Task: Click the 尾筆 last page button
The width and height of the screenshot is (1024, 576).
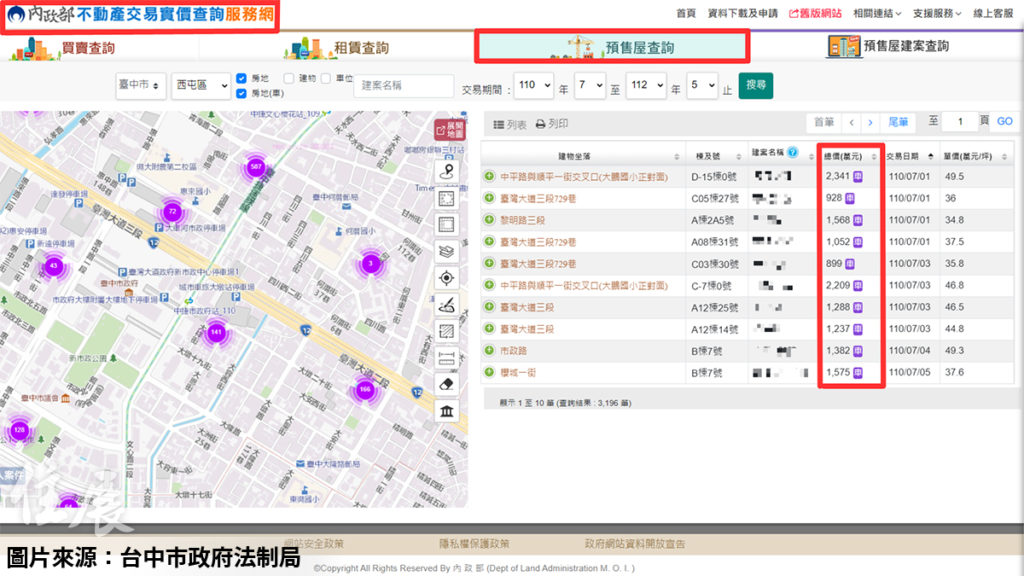Action: coord(898,122)
